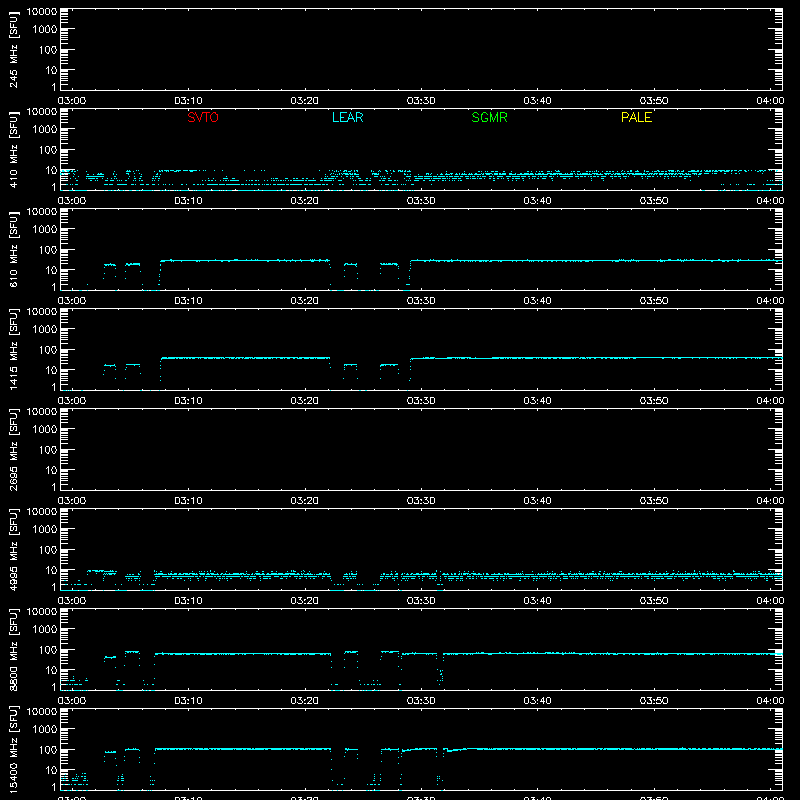800x800 pixels.
Task: Click the 04:00 time label under 8800 MHz plot
Action: pos(770,701)
